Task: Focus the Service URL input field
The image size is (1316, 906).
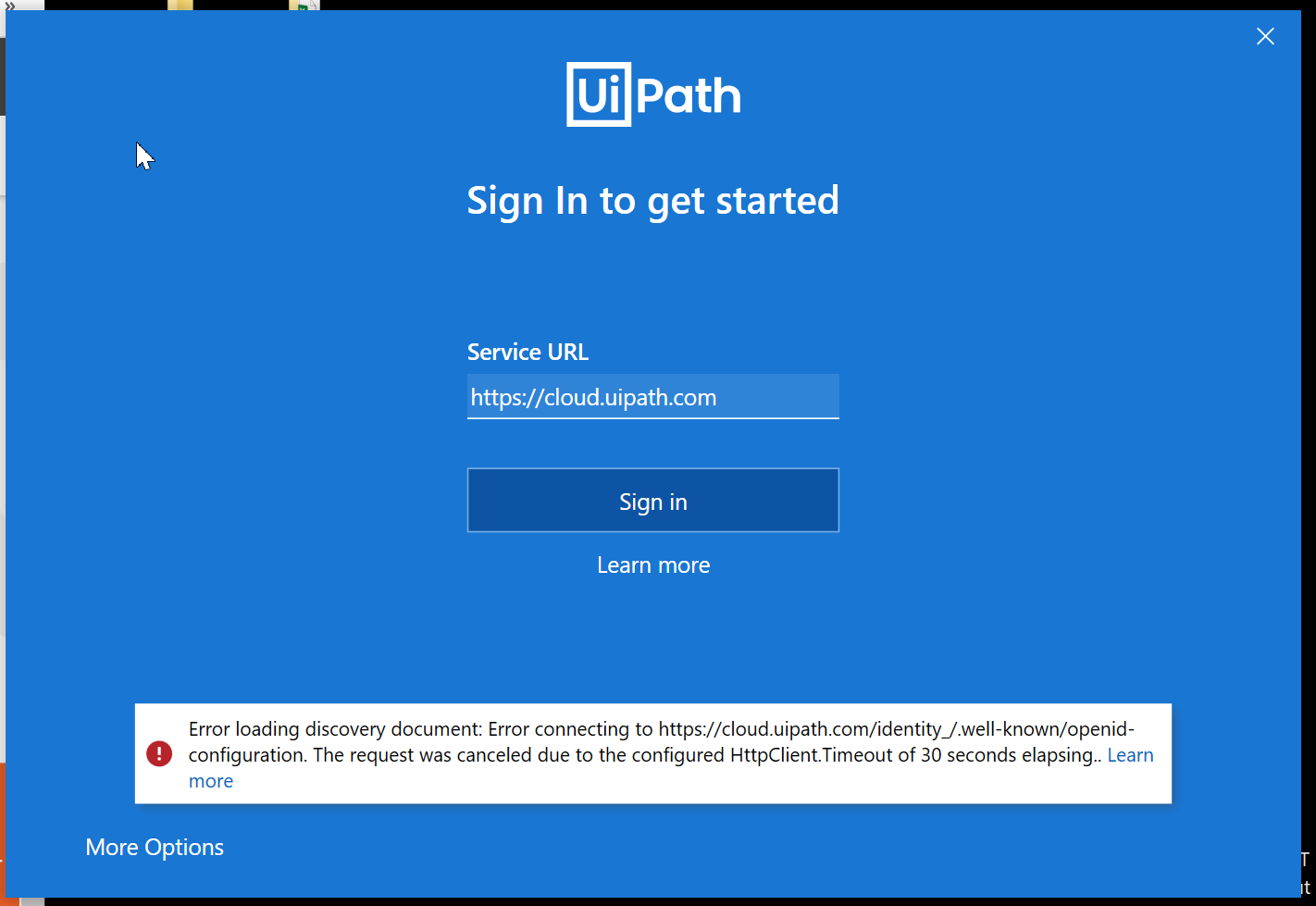Action: coord(653,397)
